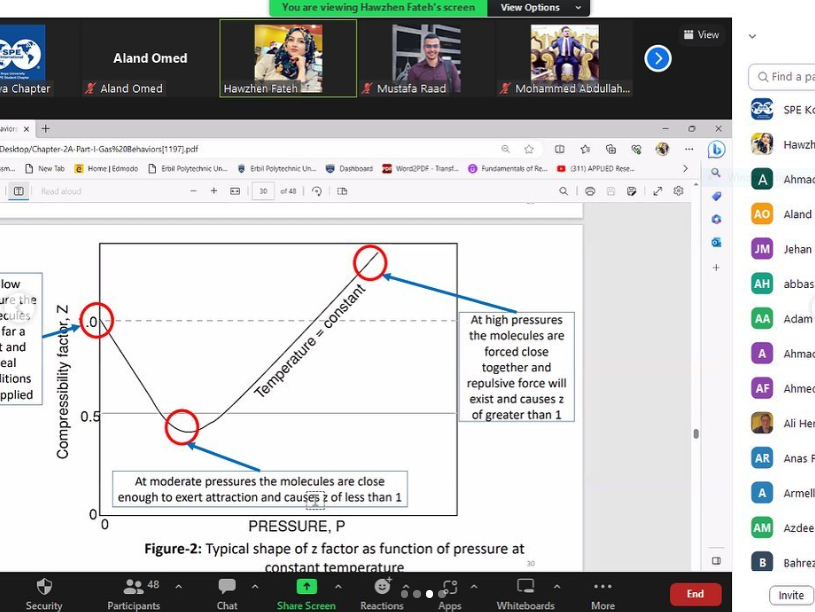Start Read aloud in PDF

pos(61,191)
